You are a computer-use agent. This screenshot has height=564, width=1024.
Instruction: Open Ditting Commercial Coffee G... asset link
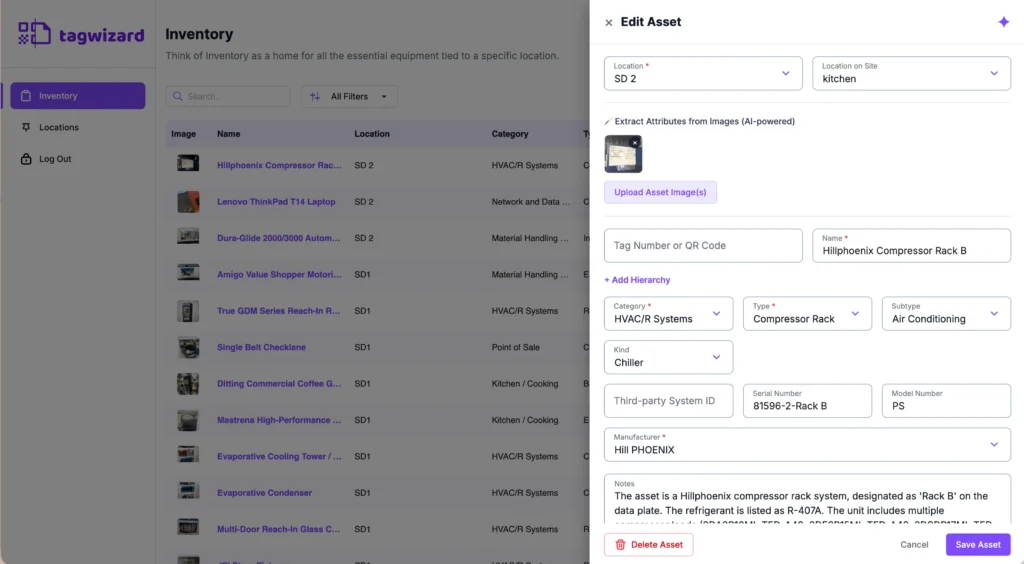click(279, 384)
